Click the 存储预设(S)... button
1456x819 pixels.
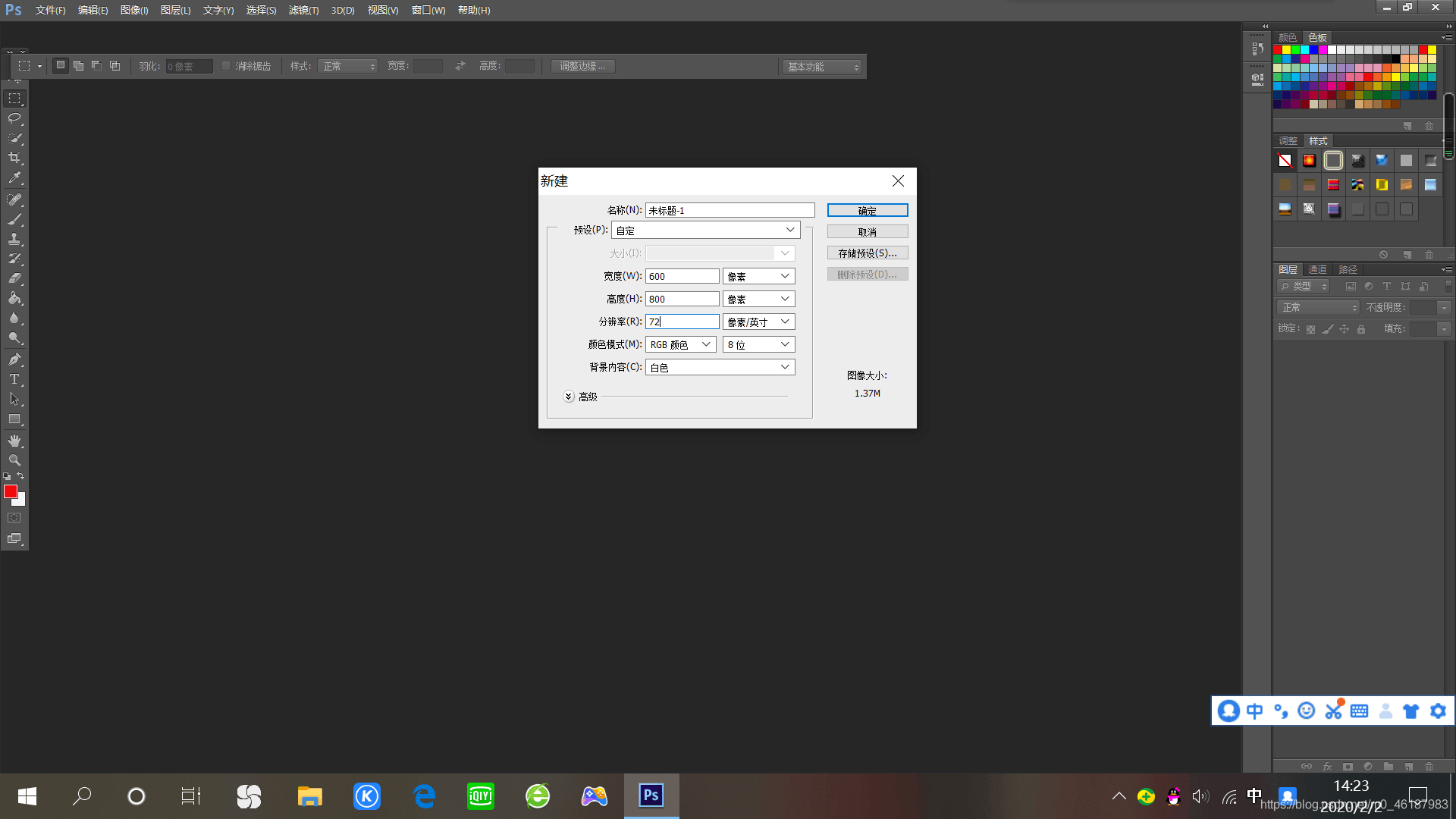[867, 253]
